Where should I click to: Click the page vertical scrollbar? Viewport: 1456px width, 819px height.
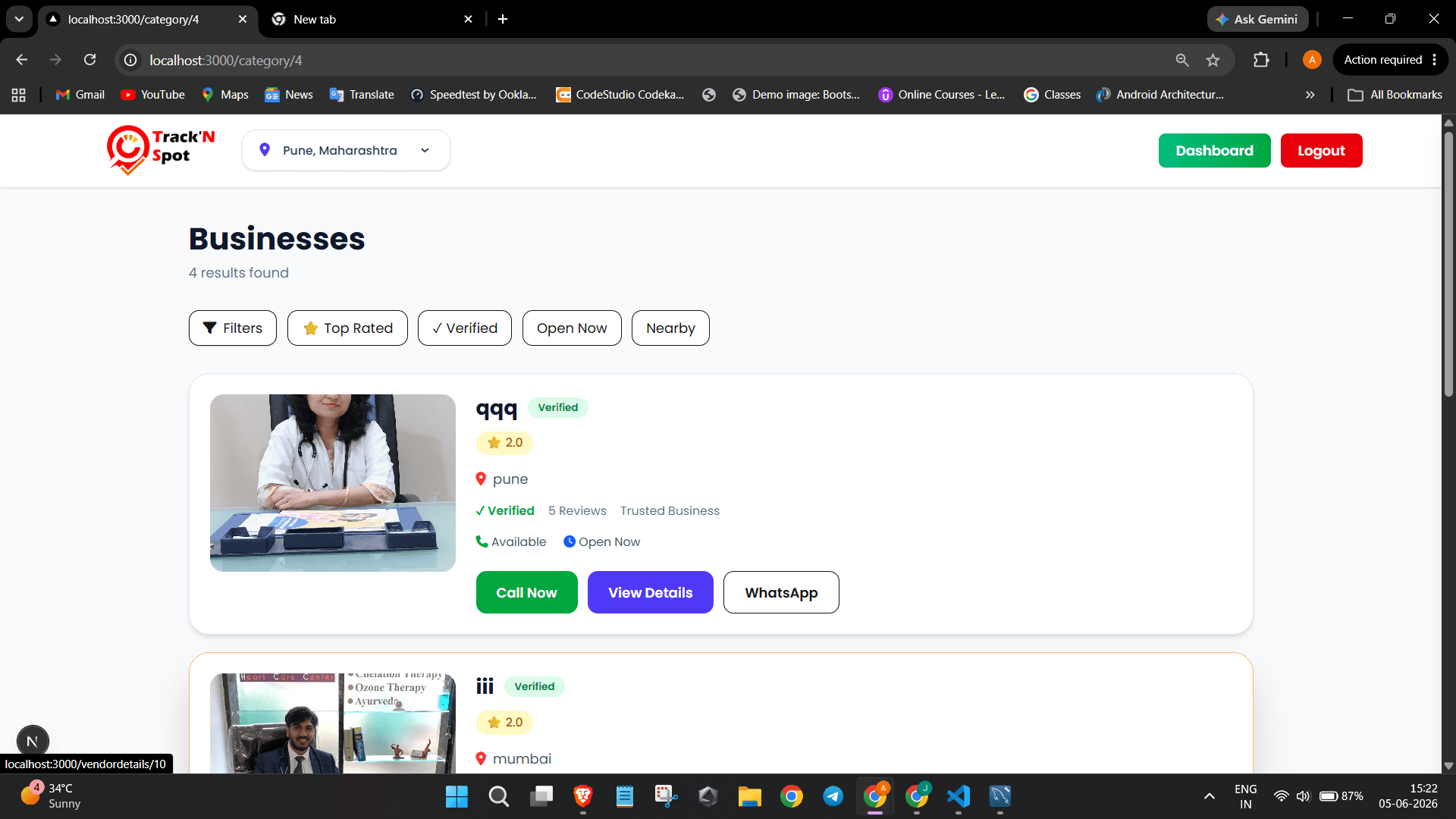pyautogui.click(x=1448, y=265)
